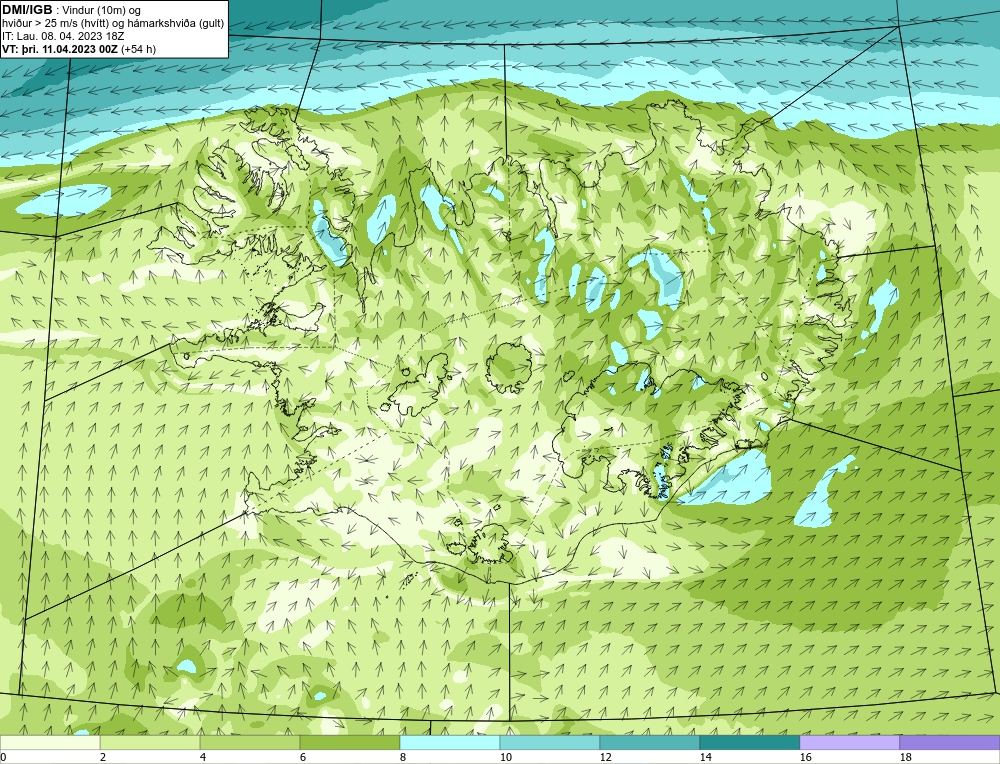Click the 4–6 m/s green legend swatch
Screen dimensions: 1000x764
(x=249, y=742)
